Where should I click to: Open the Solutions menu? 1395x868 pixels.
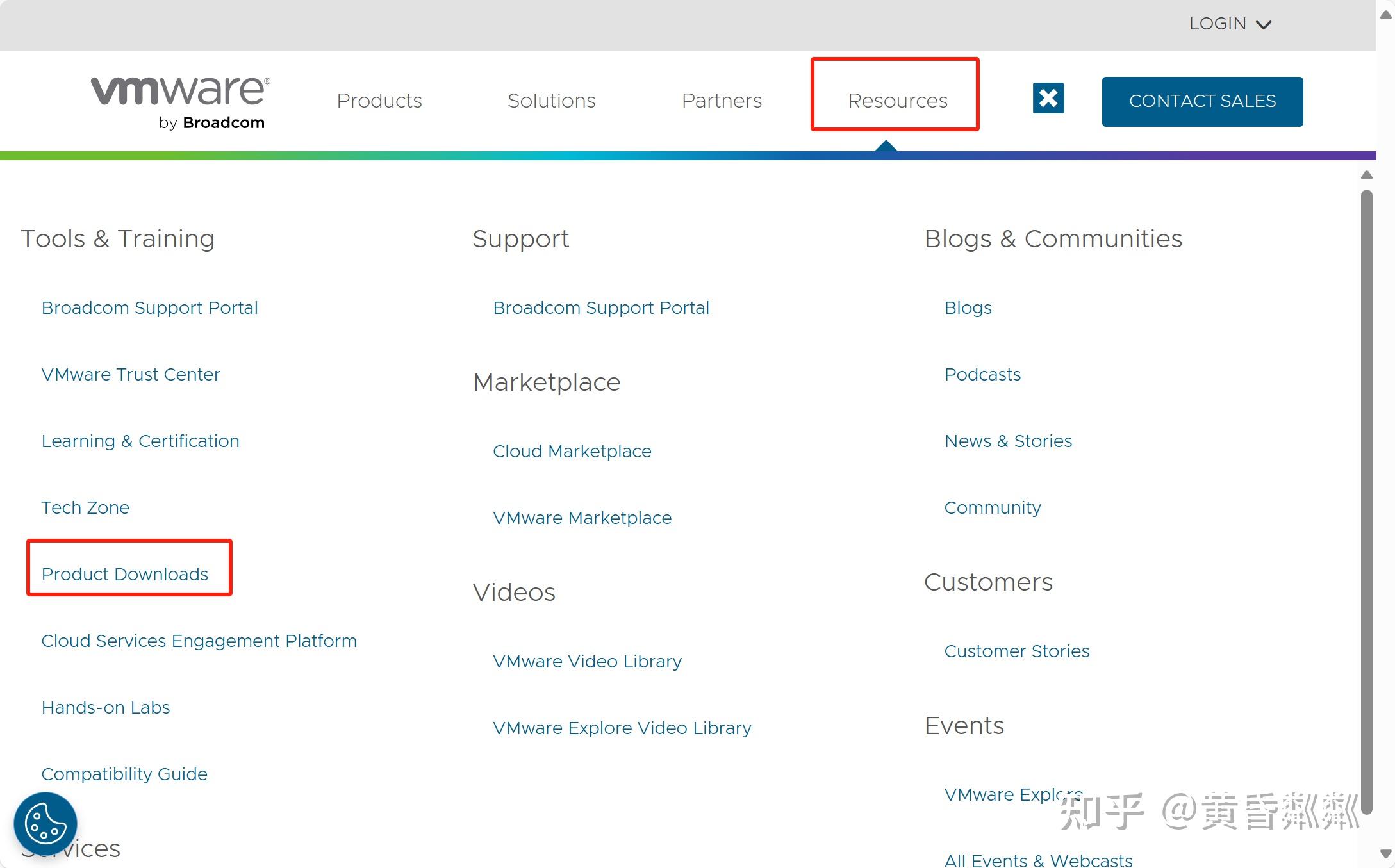point(551,101)
